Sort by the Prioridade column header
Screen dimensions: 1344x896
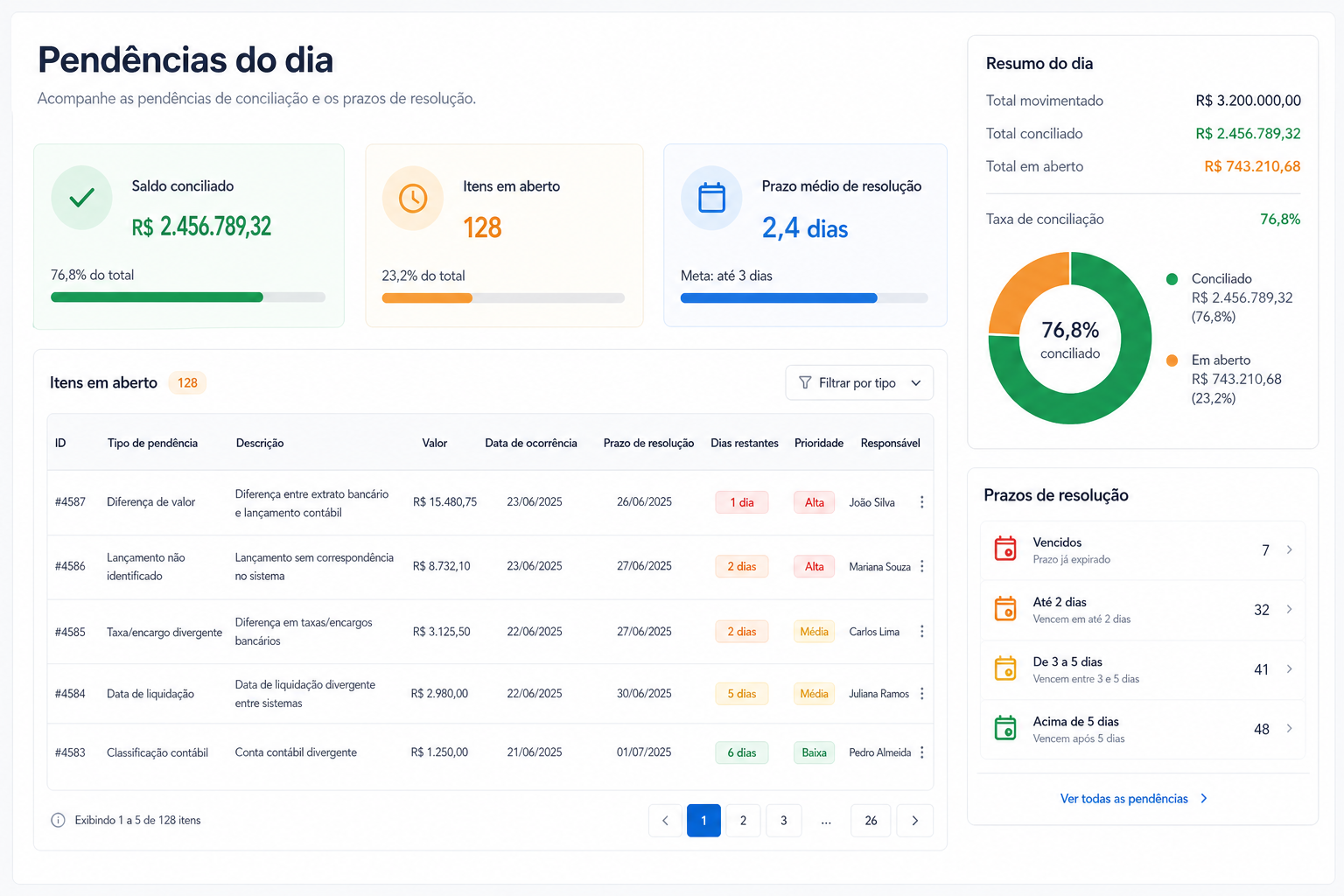[819, 443]
